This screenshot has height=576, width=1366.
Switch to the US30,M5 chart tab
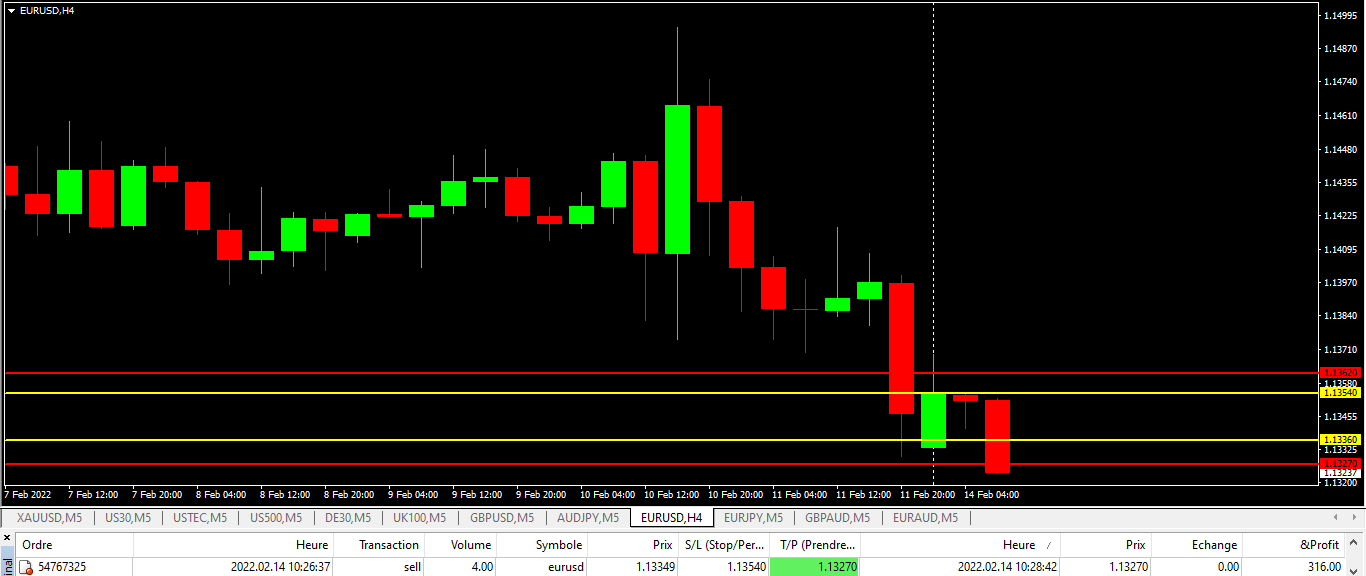128,518
